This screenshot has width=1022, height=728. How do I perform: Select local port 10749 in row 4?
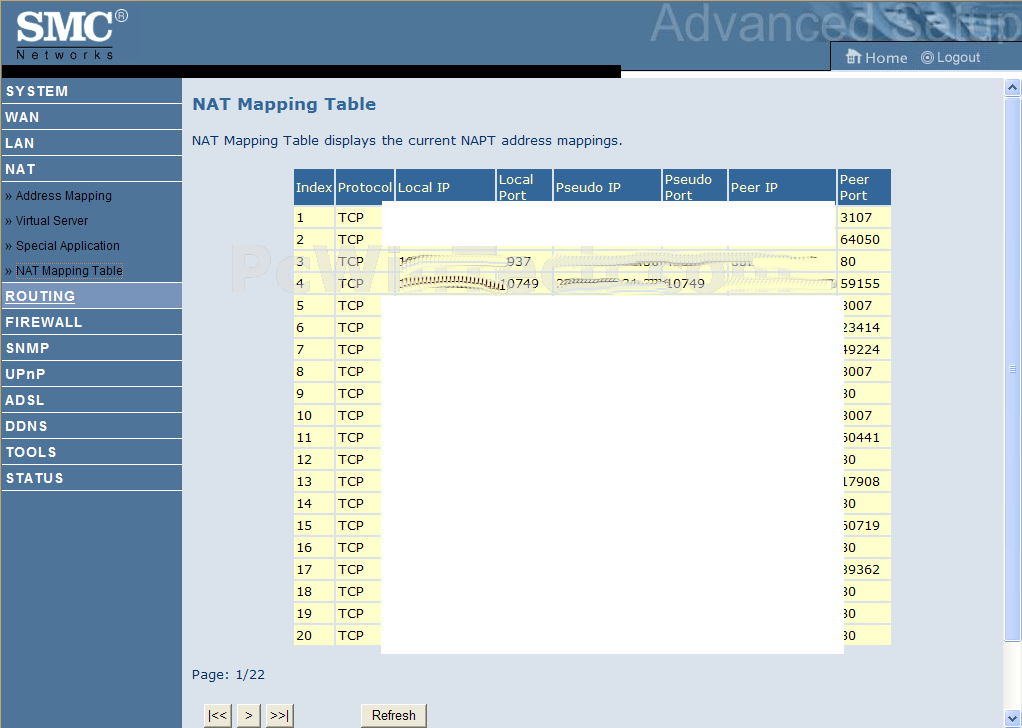point(519,284)
